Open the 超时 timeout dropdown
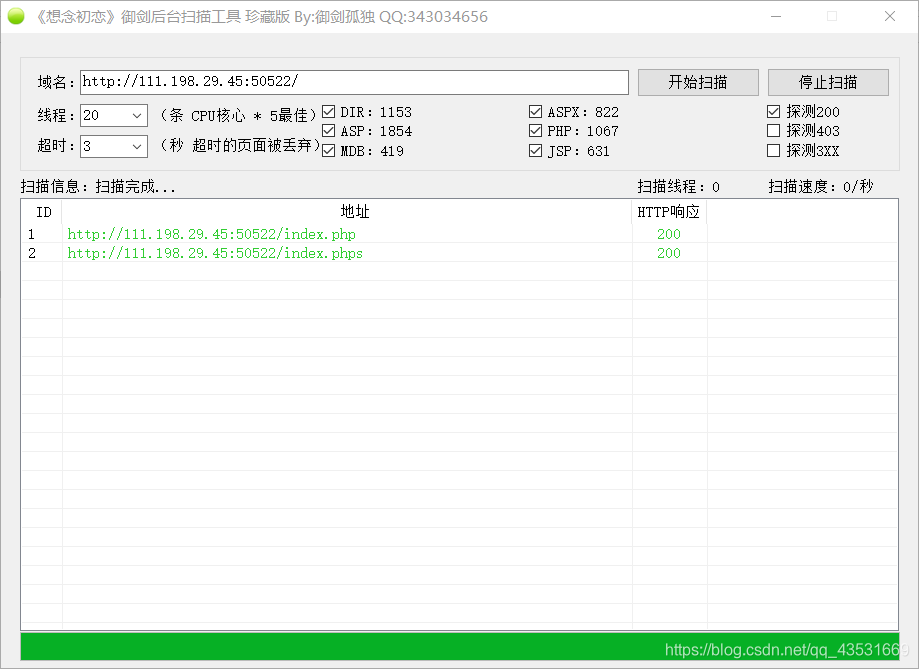This screenshot has width=919, height=669. click(137, 146)
